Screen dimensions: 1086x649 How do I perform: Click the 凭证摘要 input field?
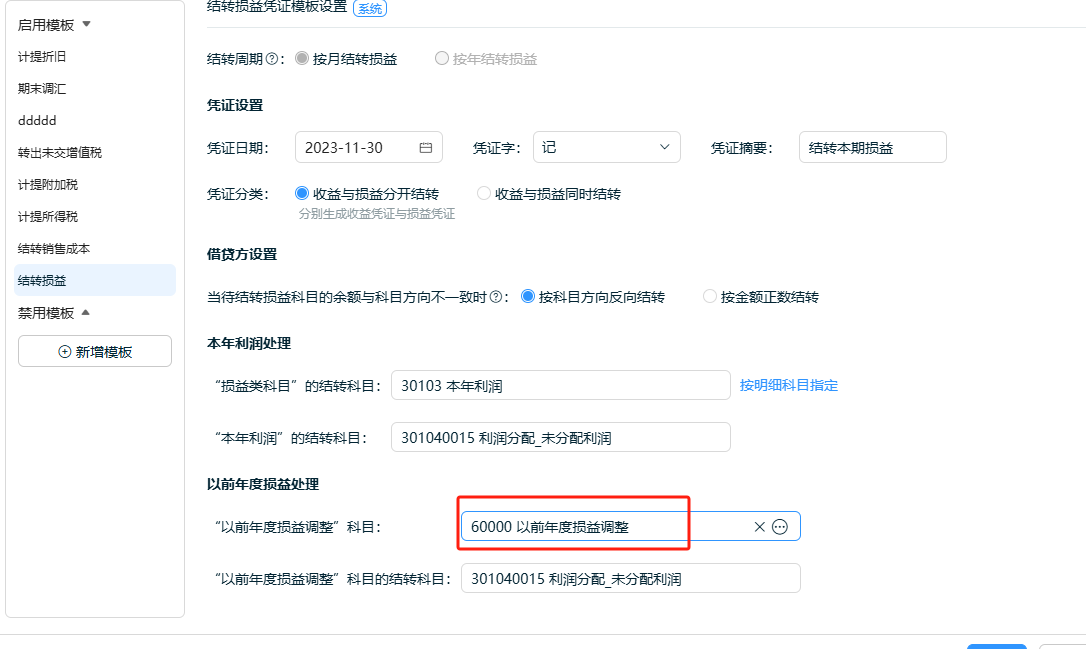[x=872, y=148]
